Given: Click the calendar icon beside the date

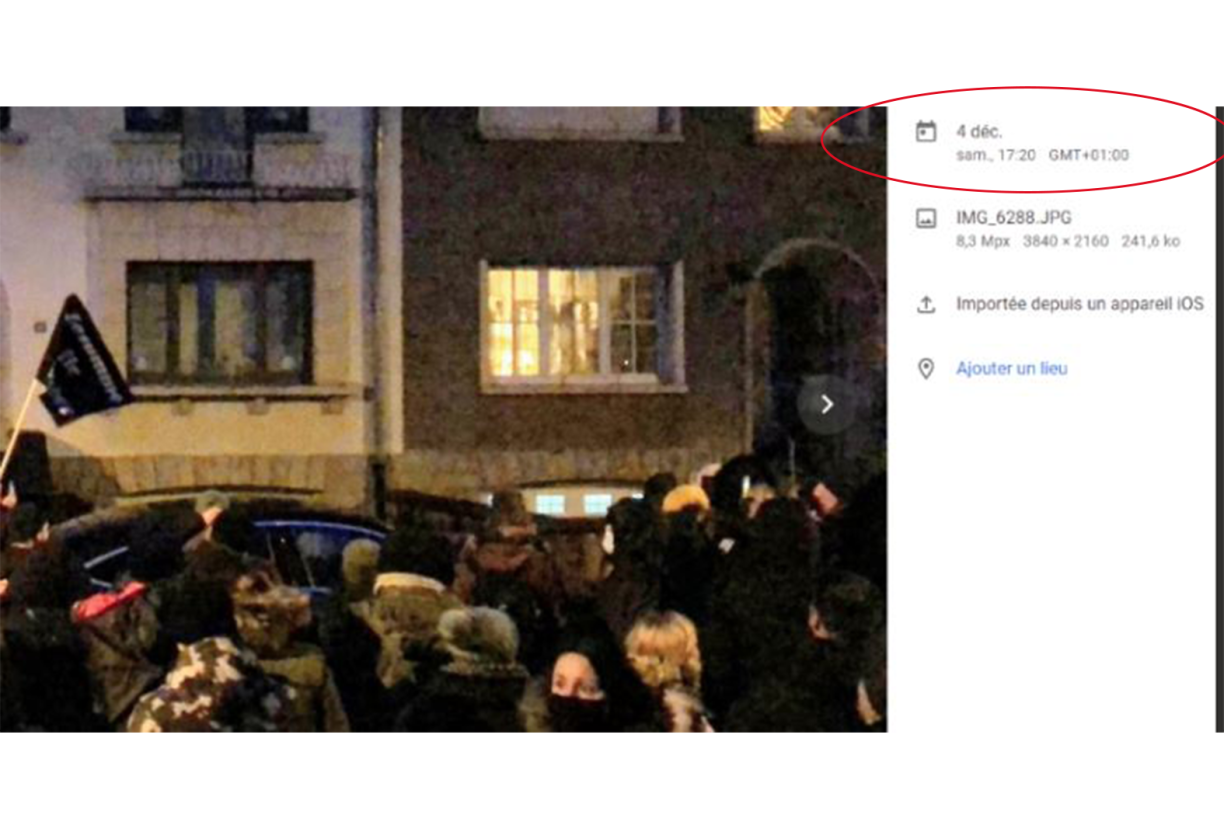Looking at the screenshot, I should tap(926, 132).
